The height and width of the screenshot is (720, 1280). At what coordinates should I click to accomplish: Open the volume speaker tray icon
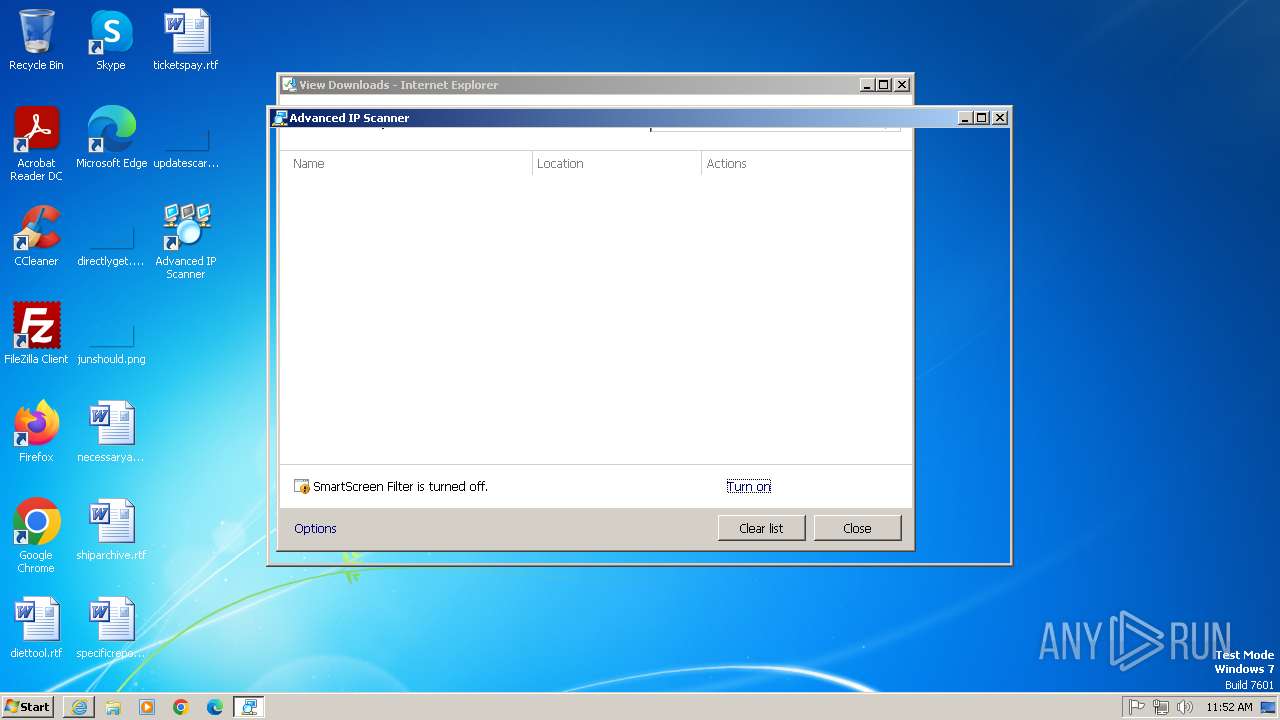1185,707
